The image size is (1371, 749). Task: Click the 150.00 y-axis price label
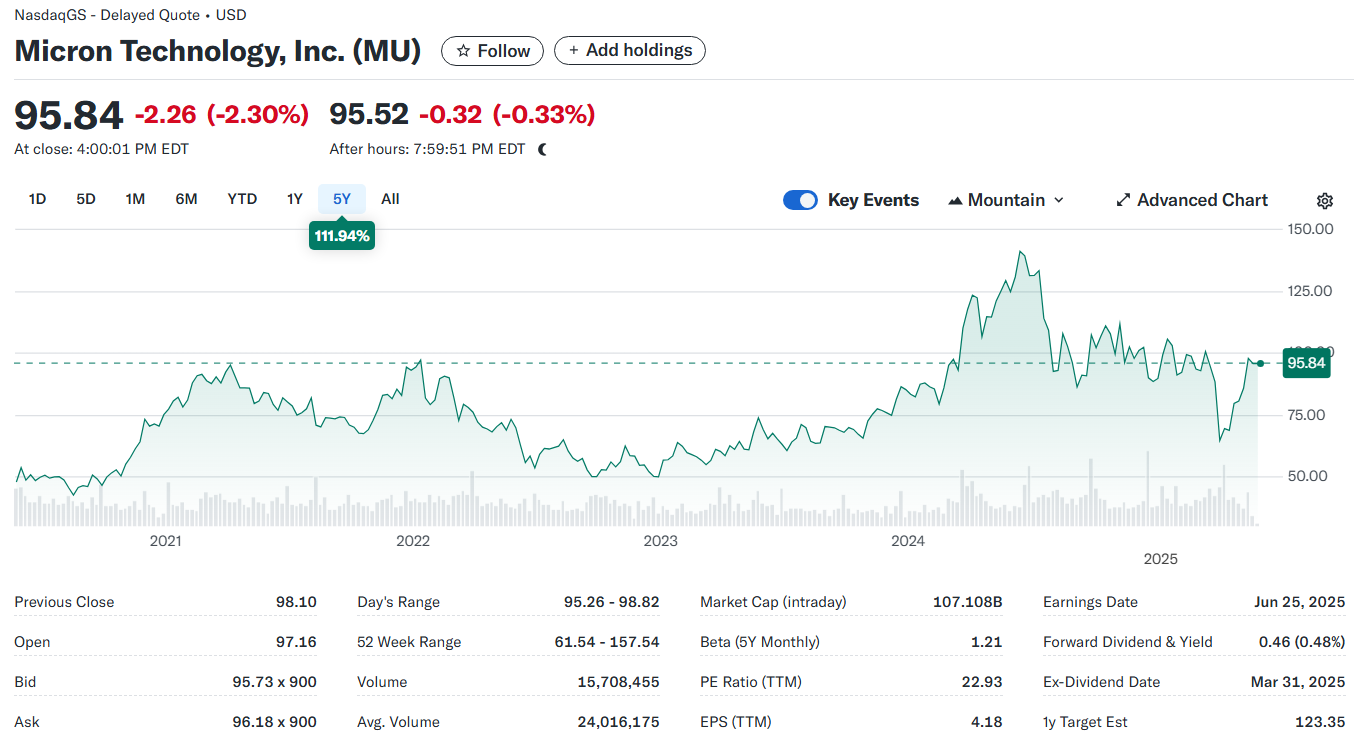pyautogui.click(x=1310, y=229)
